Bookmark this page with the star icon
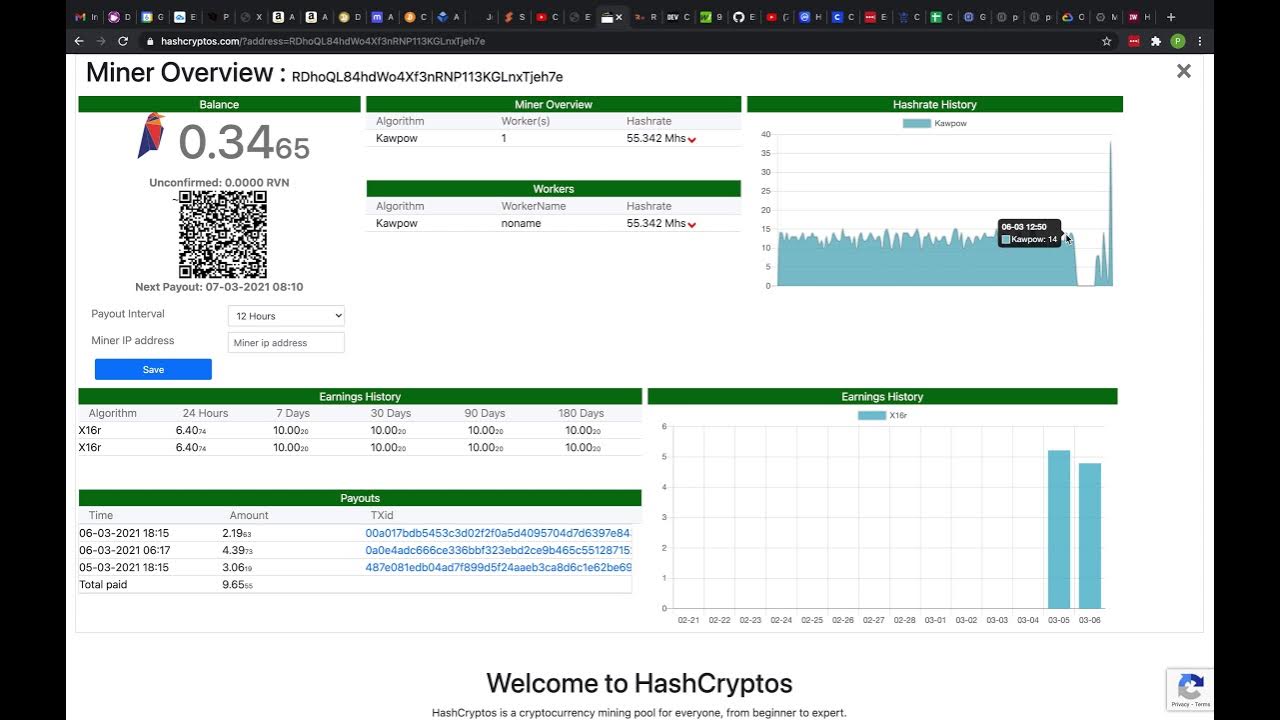The height and width of the screenshot is (720, 1280). [1107, 41]
